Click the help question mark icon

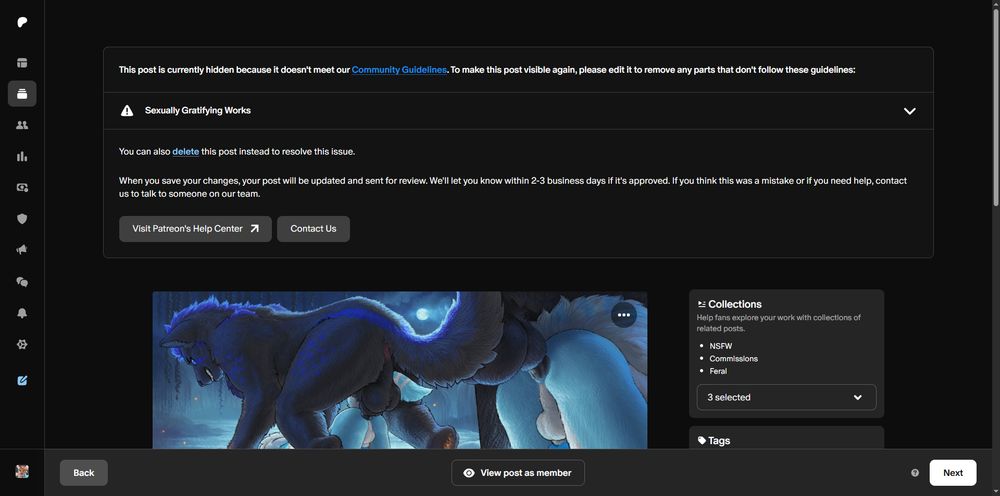tap(915, 473)
